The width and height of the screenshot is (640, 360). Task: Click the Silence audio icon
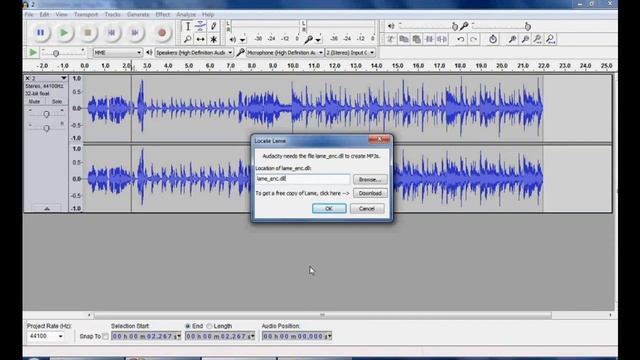[442, 39]
